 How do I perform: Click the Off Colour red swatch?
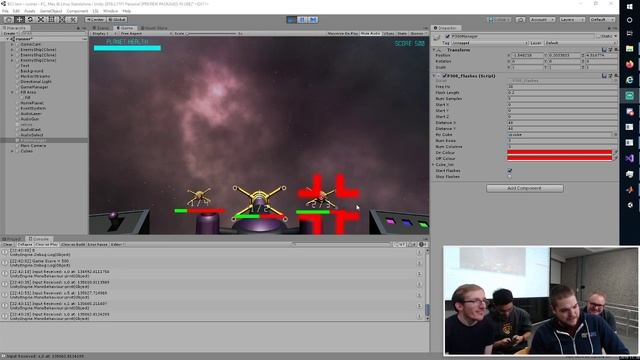pos(560,158)
